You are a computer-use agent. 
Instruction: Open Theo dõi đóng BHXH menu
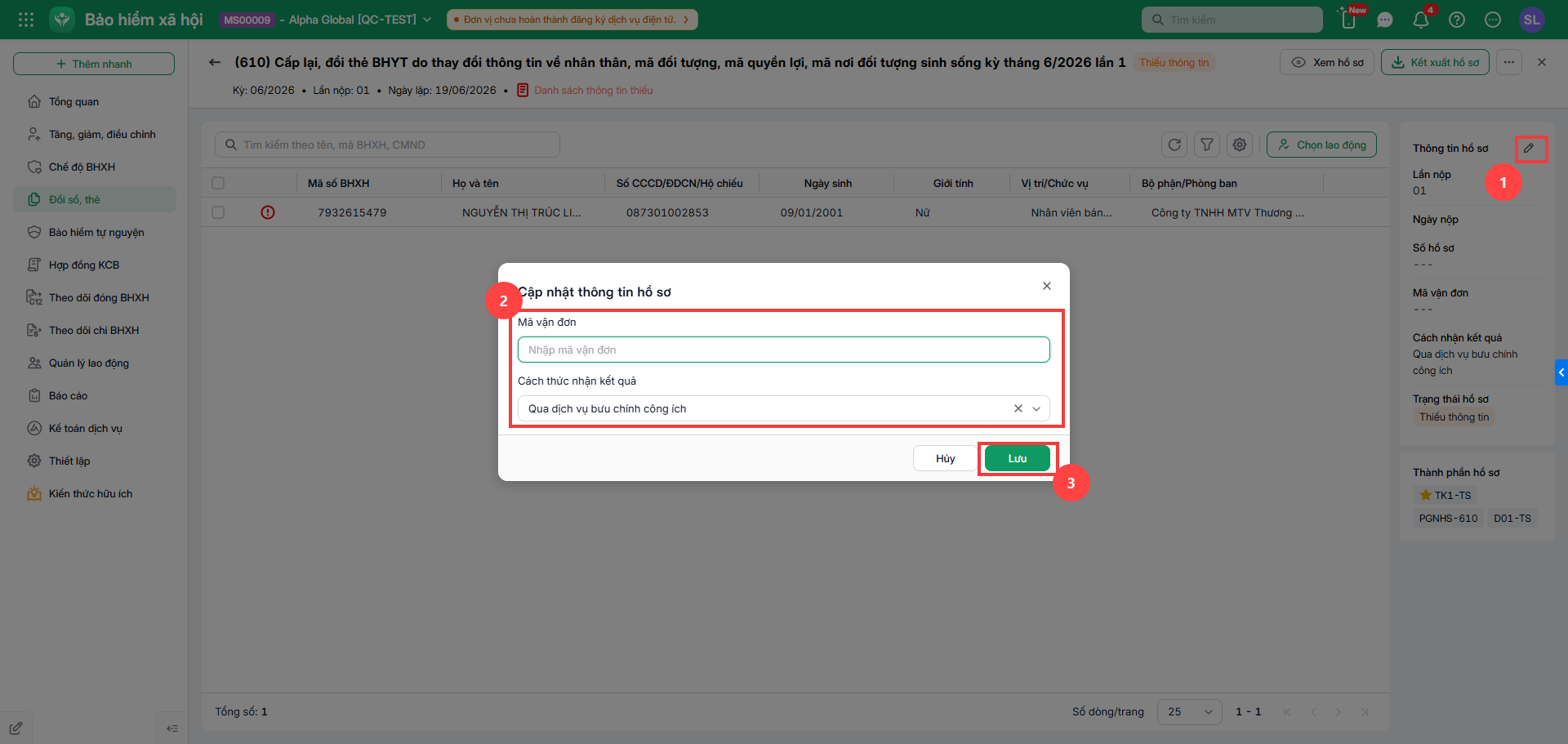tap(94, 297)
